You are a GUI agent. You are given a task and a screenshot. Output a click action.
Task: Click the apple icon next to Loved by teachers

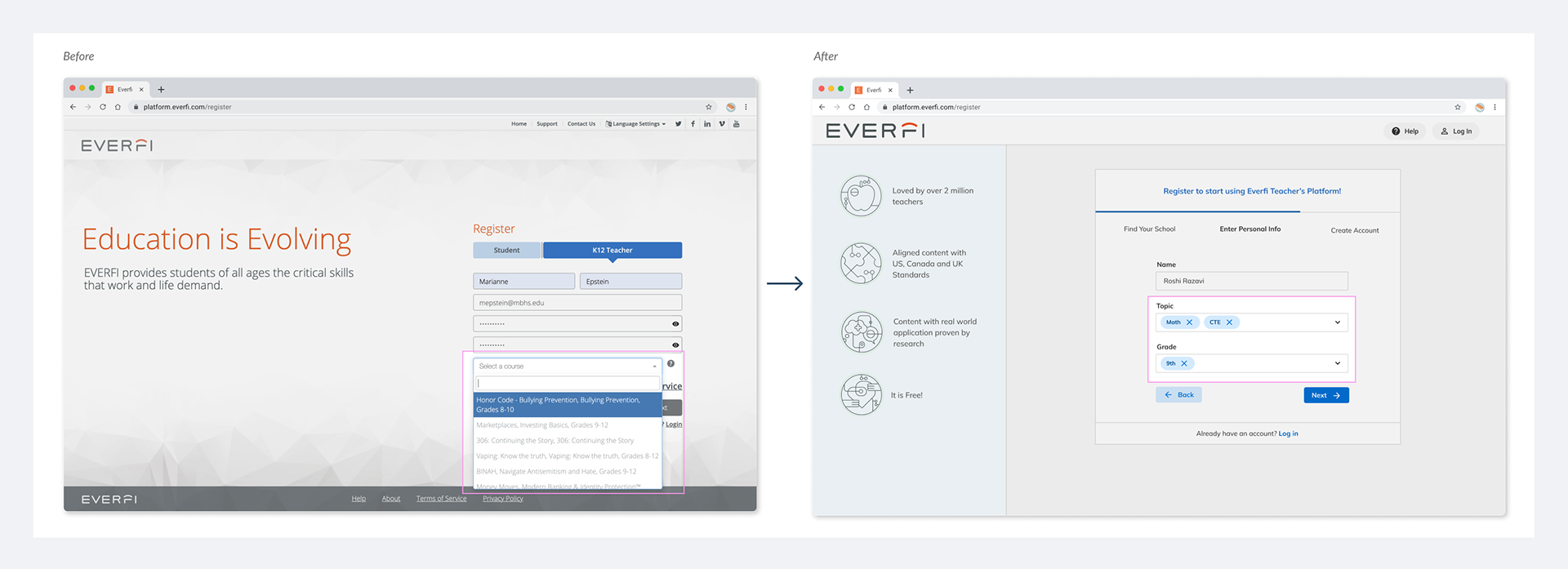861,196
